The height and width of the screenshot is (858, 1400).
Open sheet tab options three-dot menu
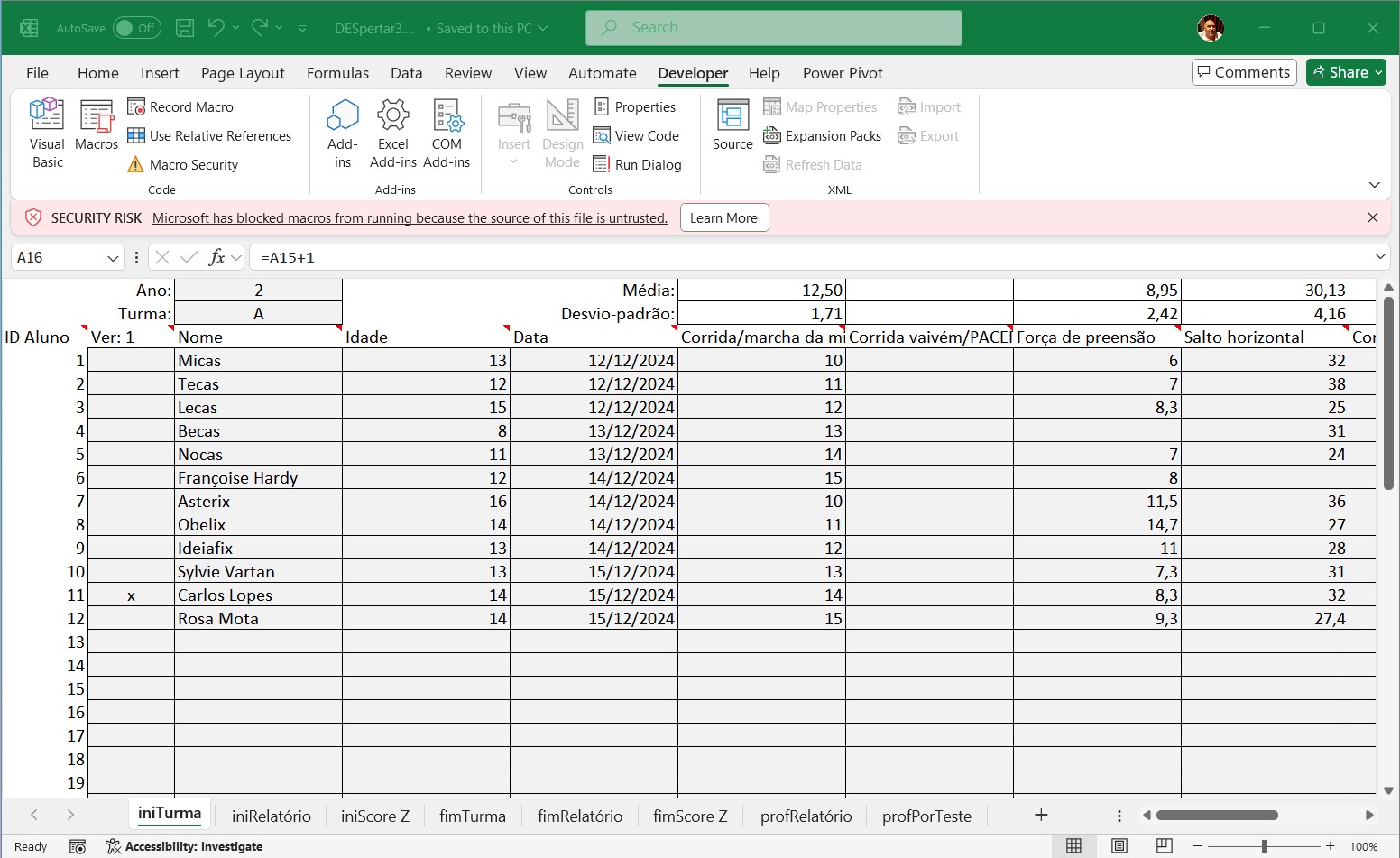click(x=1119, y=816)
